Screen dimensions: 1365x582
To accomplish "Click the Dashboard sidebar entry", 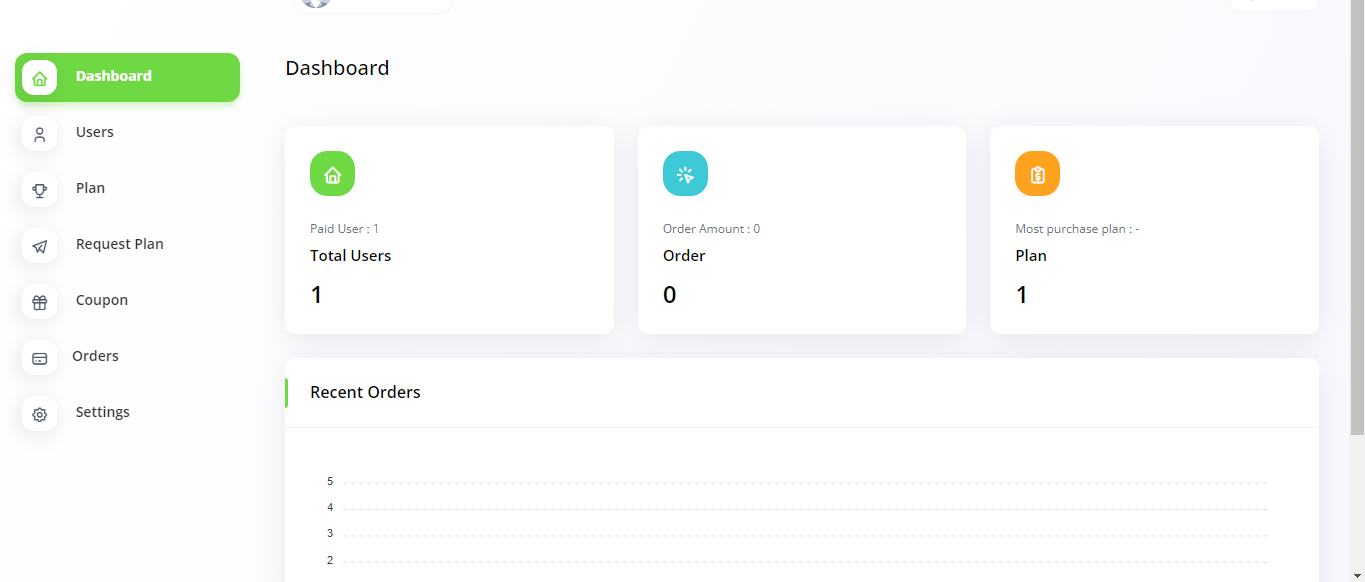I will 113,76.
